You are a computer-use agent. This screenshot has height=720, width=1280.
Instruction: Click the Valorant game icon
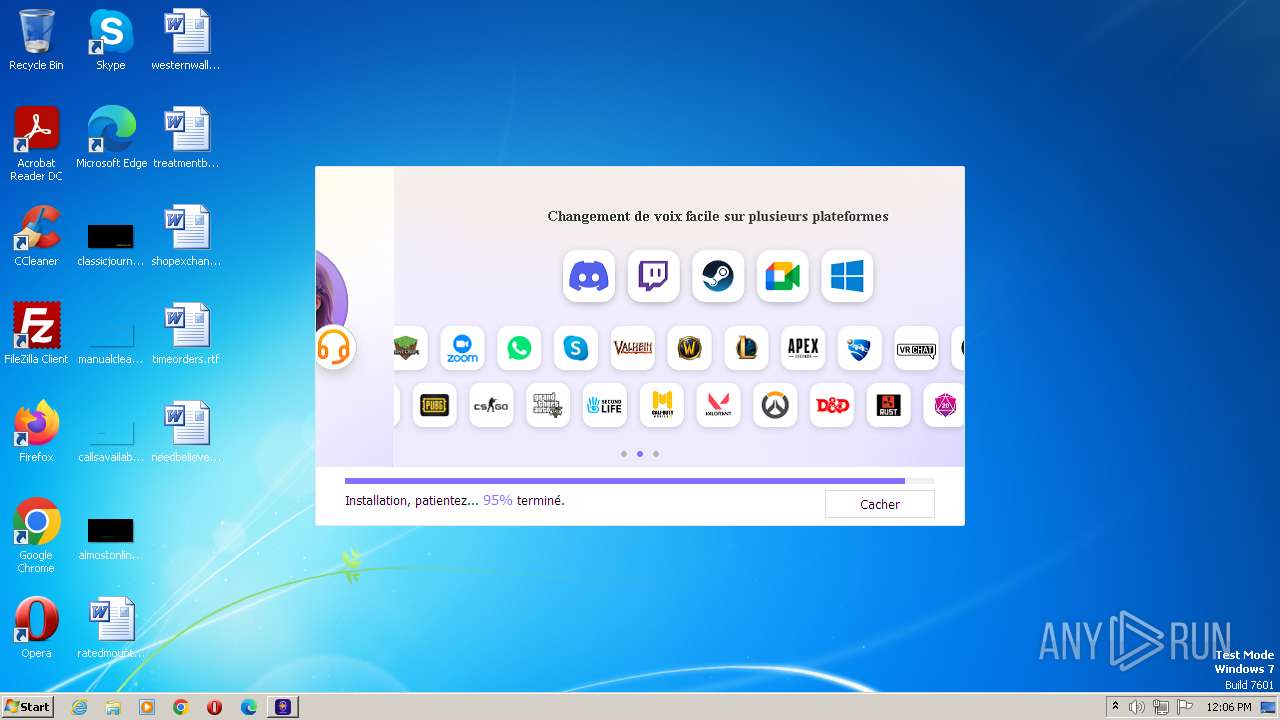point(718,405)
